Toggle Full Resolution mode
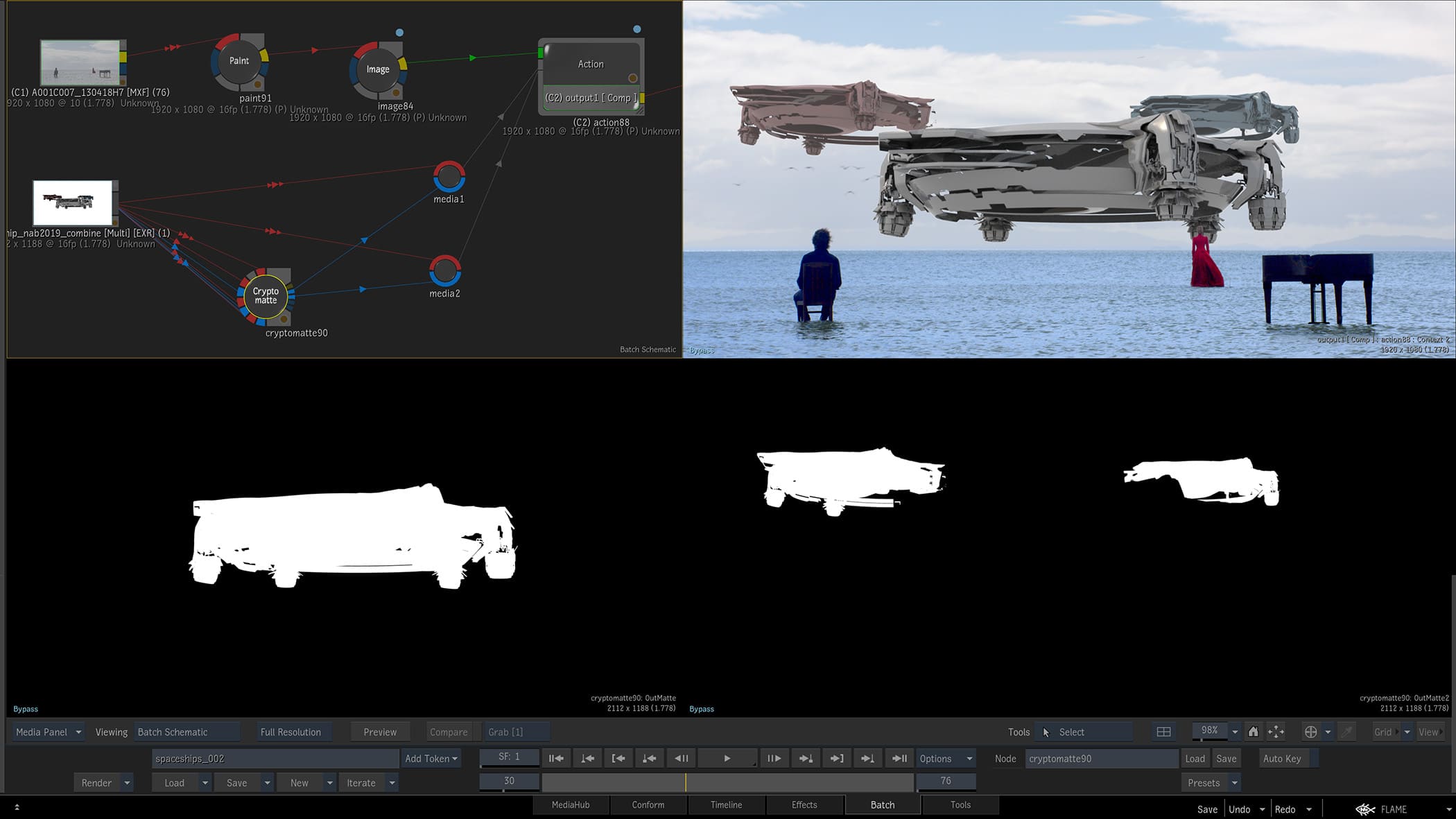This screenshot has height=819, width=1456. 291,732
